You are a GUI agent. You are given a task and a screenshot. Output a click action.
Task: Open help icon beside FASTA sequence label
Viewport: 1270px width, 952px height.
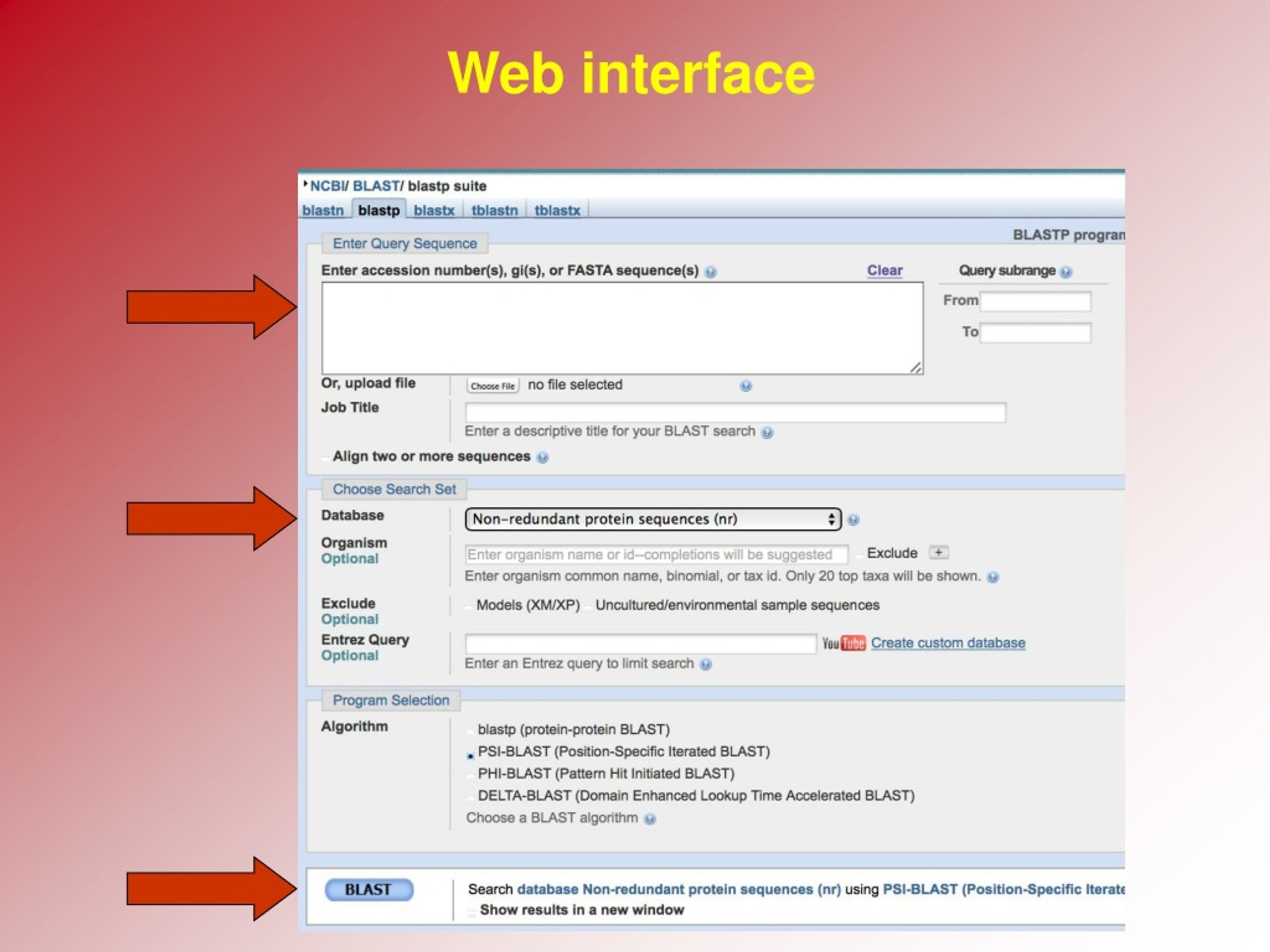tap(710, 272)
